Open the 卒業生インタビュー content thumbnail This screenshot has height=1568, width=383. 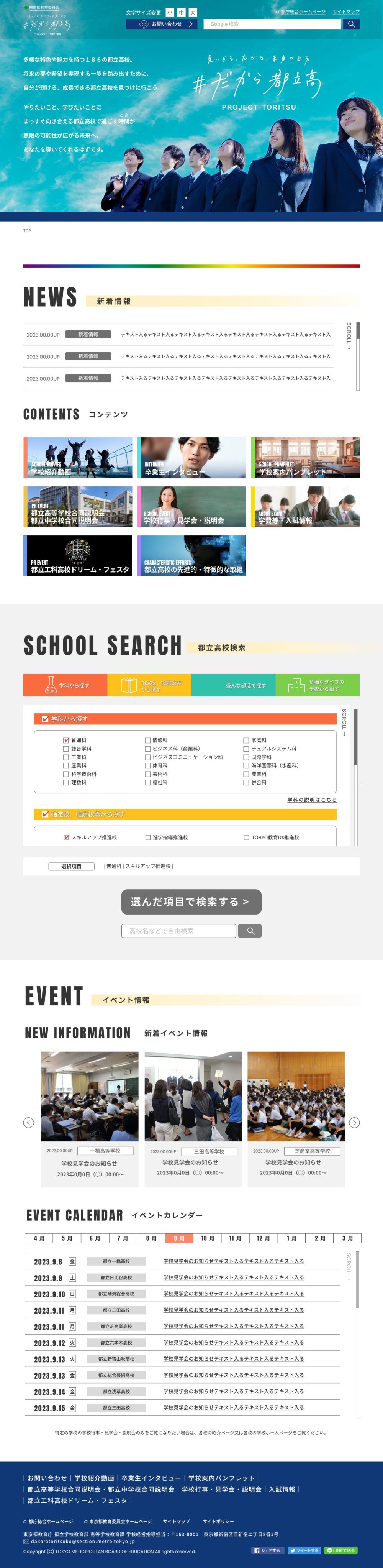click(x=191, y=457)
